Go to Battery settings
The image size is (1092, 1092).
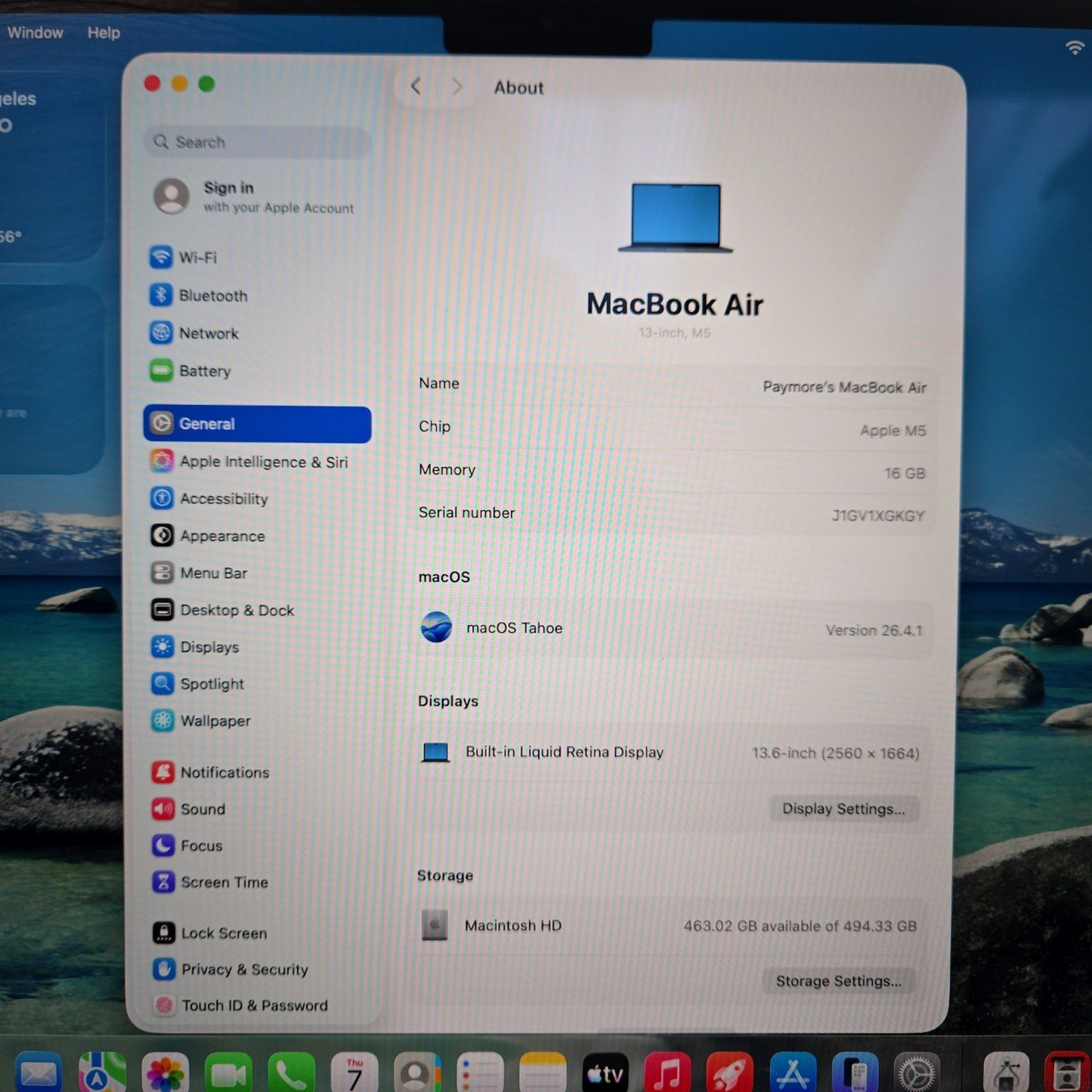[x=190, y=371]
